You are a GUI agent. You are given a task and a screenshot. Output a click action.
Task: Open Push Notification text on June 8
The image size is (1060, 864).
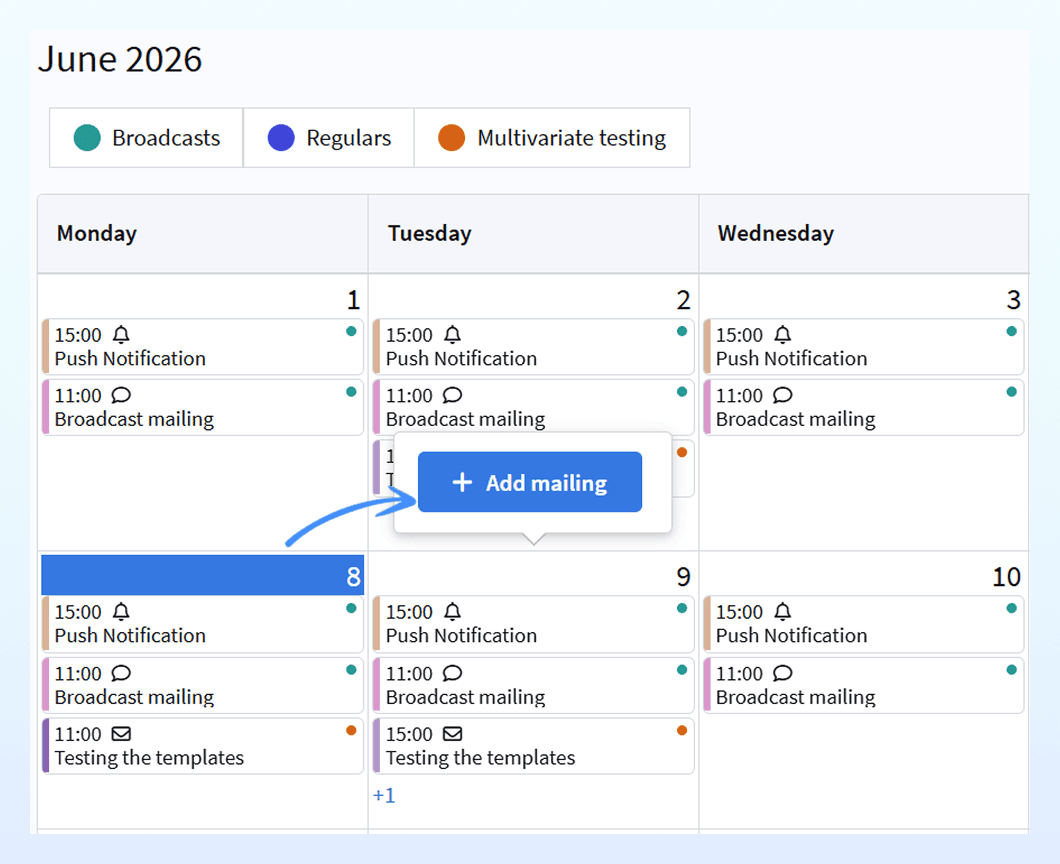coord(130,635)
